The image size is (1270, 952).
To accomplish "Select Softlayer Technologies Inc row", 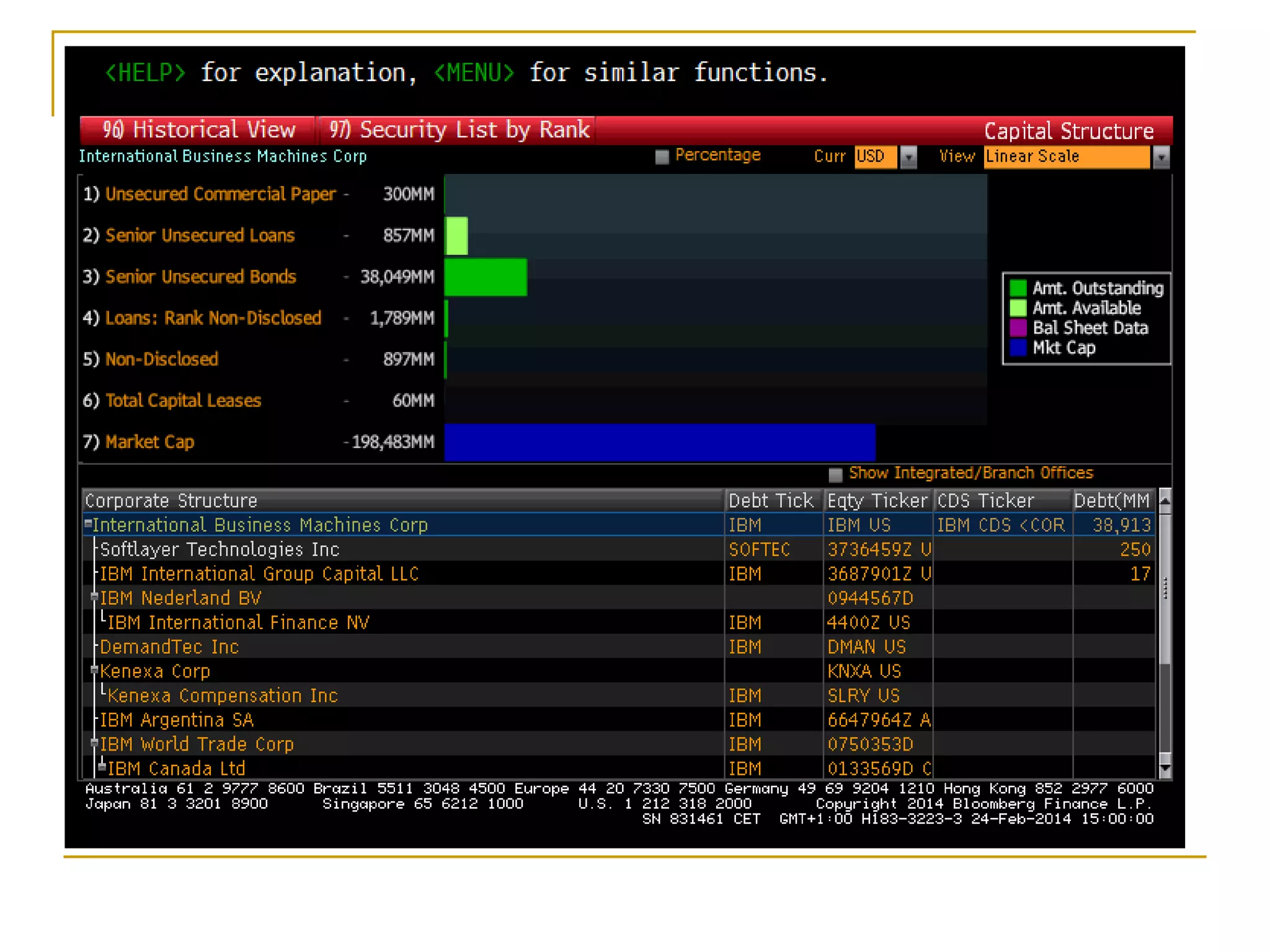I will [220, 550].
